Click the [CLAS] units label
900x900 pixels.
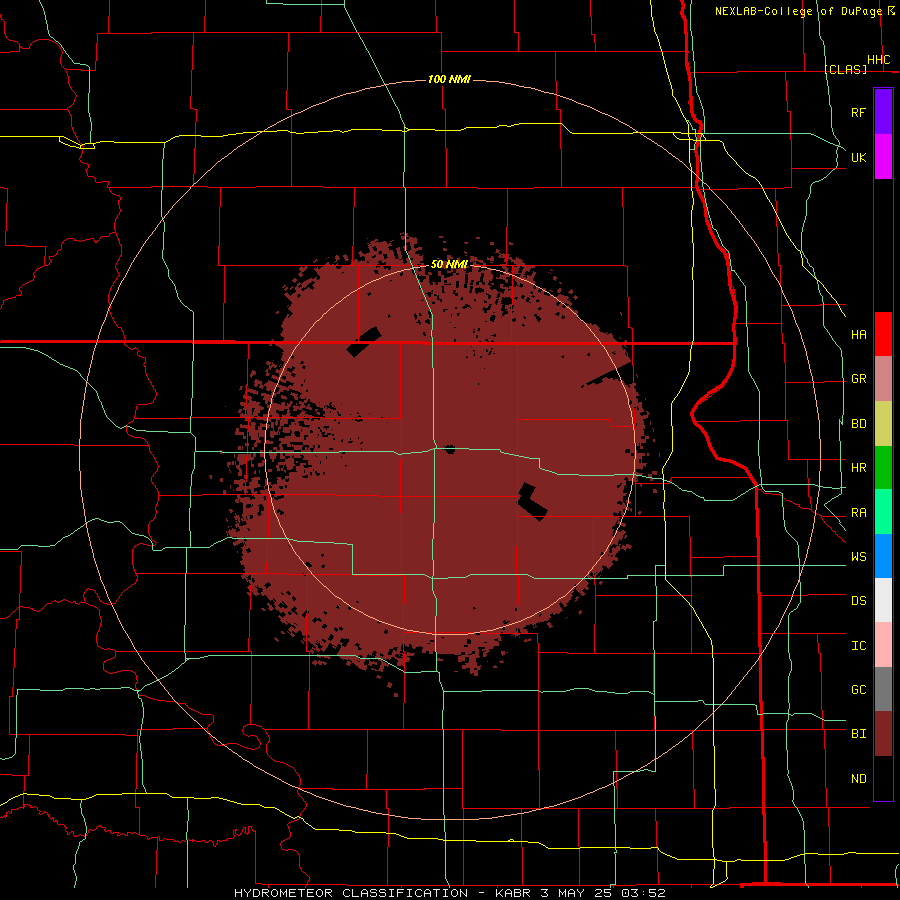coord(845,69)
